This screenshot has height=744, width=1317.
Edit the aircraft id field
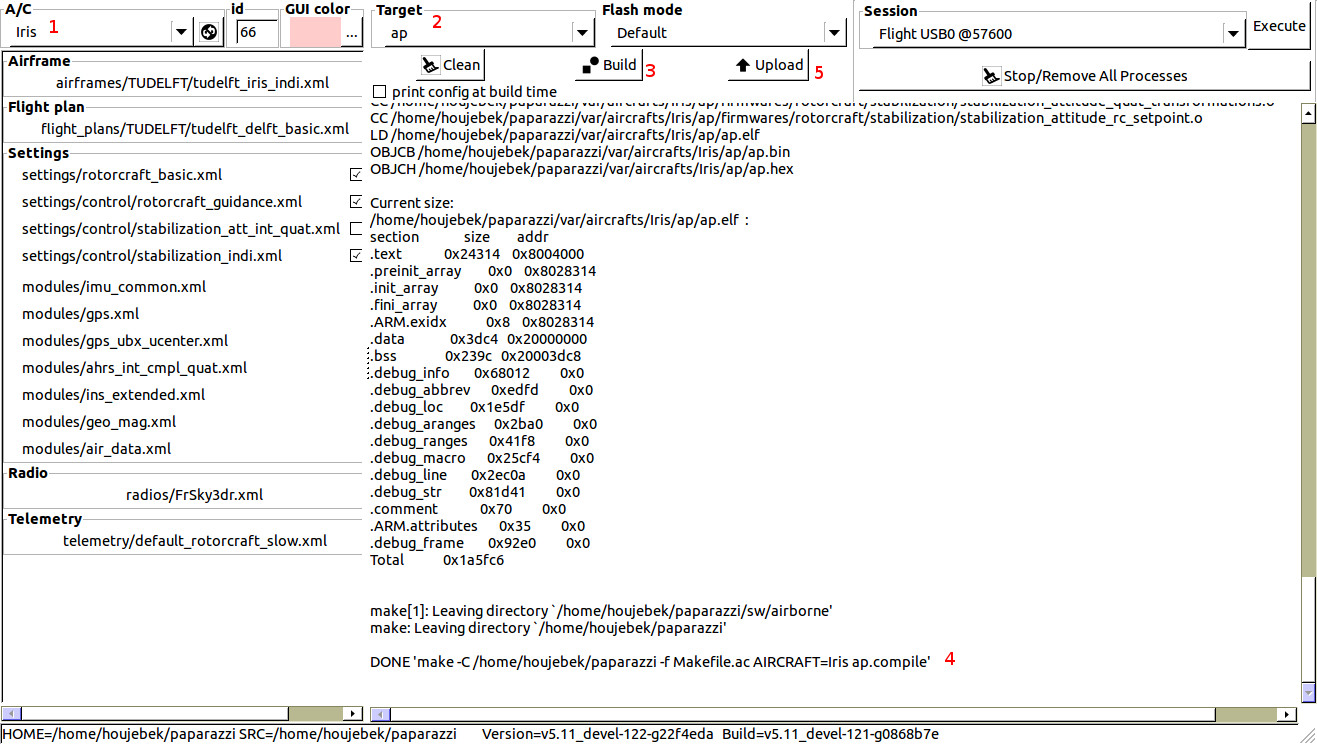(x=256, y=32)
